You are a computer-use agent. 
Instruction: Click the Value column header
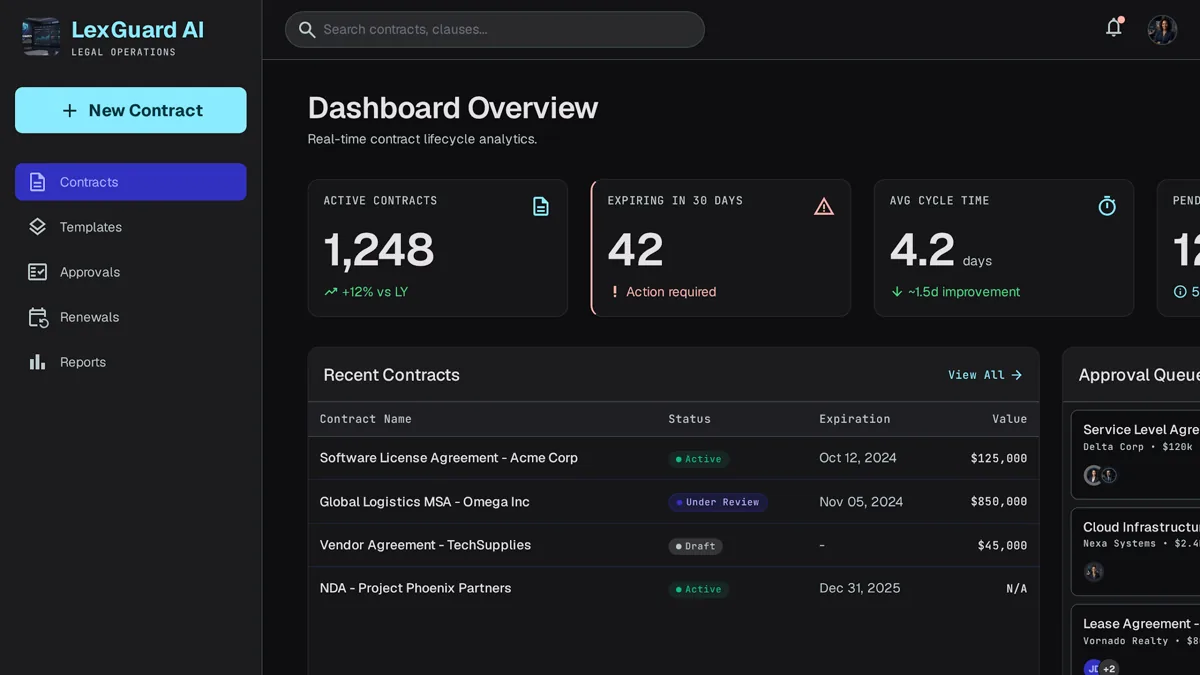tap(1010, 419)
